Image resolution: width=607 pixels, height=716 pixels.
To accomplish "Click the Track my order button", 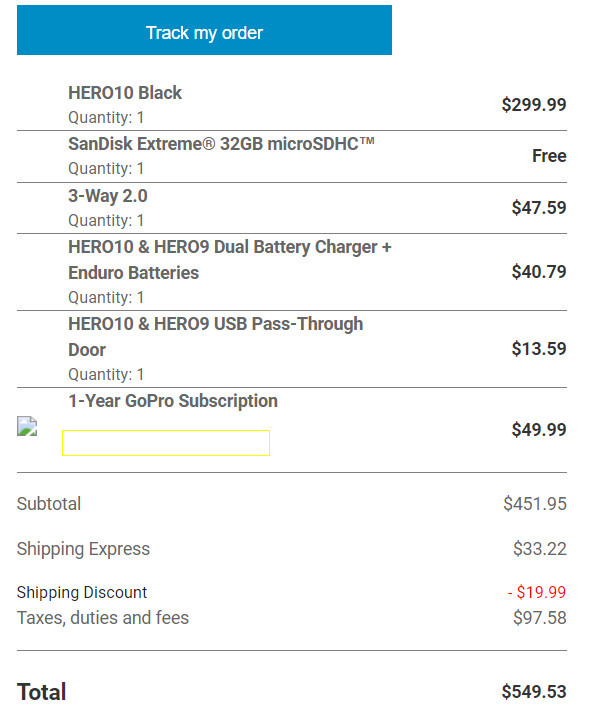I will pos(204,30).
